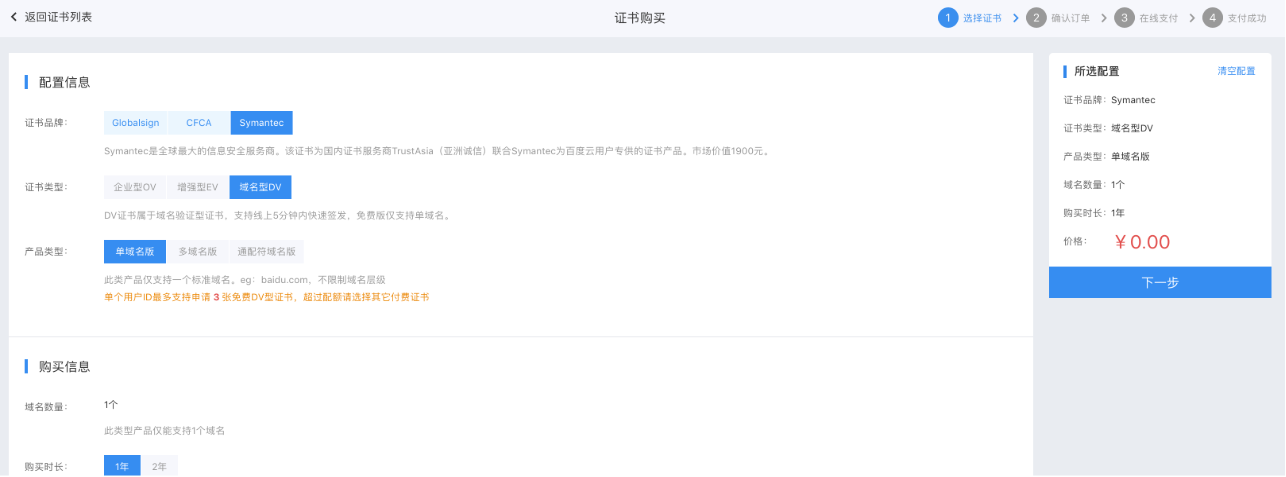
Task: Select 单域名版 product type
Action: click(x=134, y=252)
